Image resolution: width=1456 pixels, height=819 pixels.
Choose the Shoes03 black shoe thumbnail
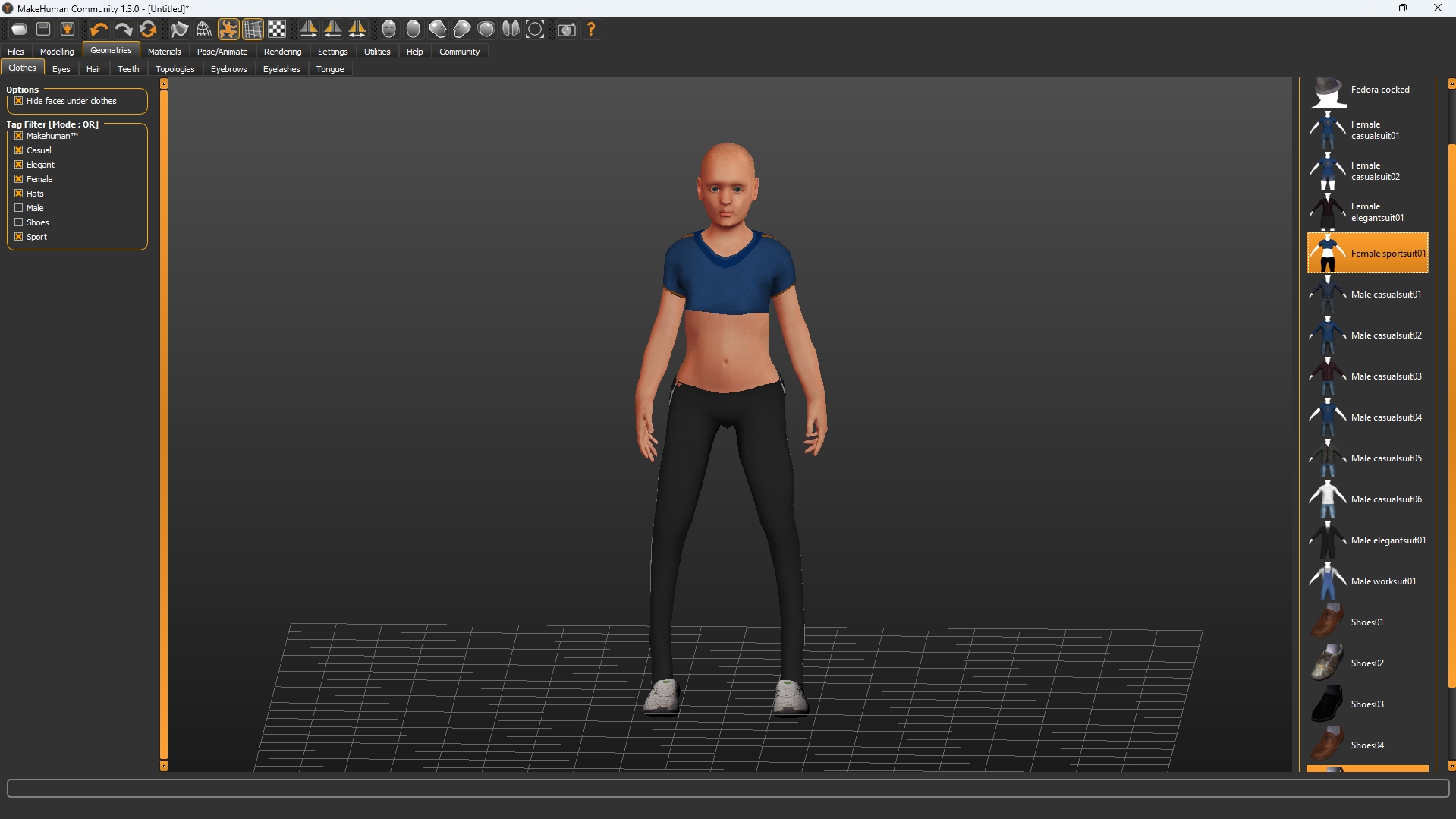[1327, 704]
